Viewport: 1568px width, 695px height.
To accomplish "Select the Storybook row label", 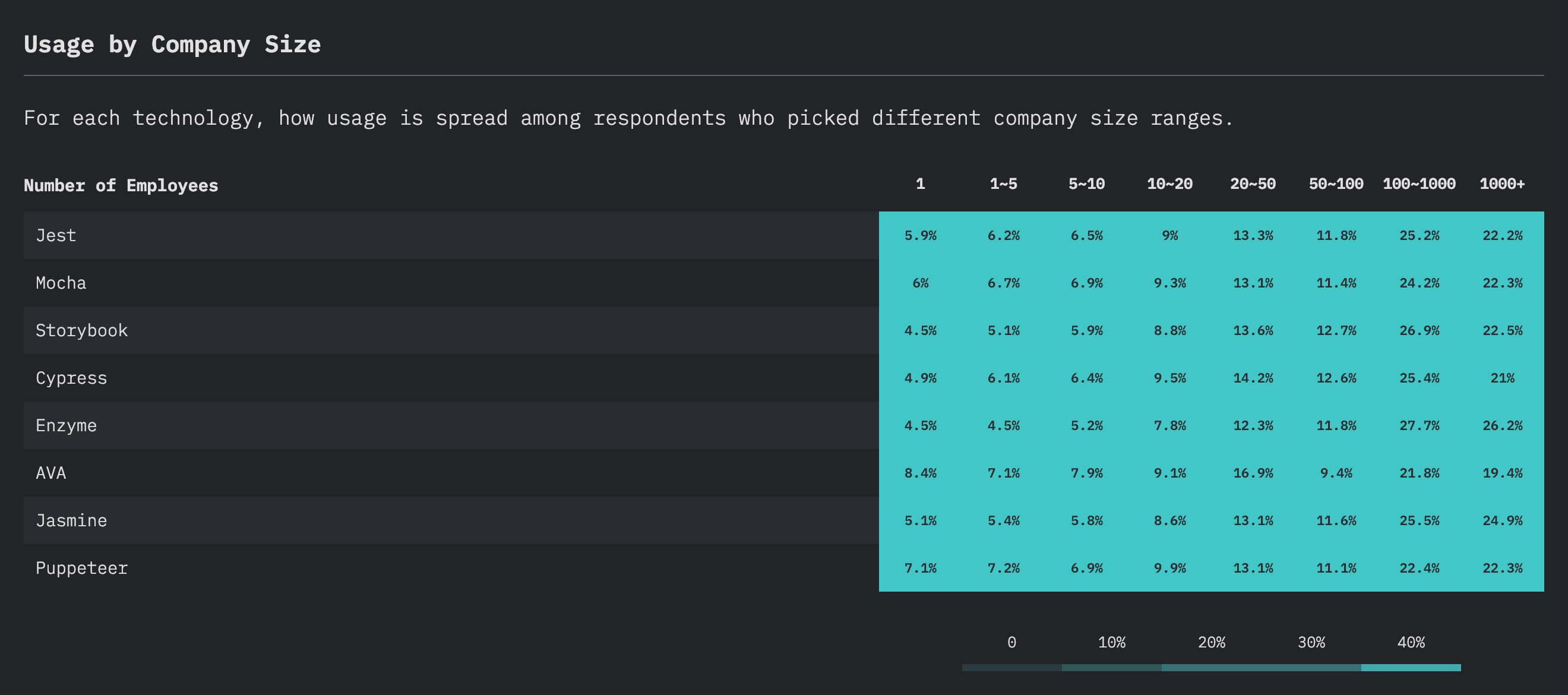I will (x=81, y=330).
